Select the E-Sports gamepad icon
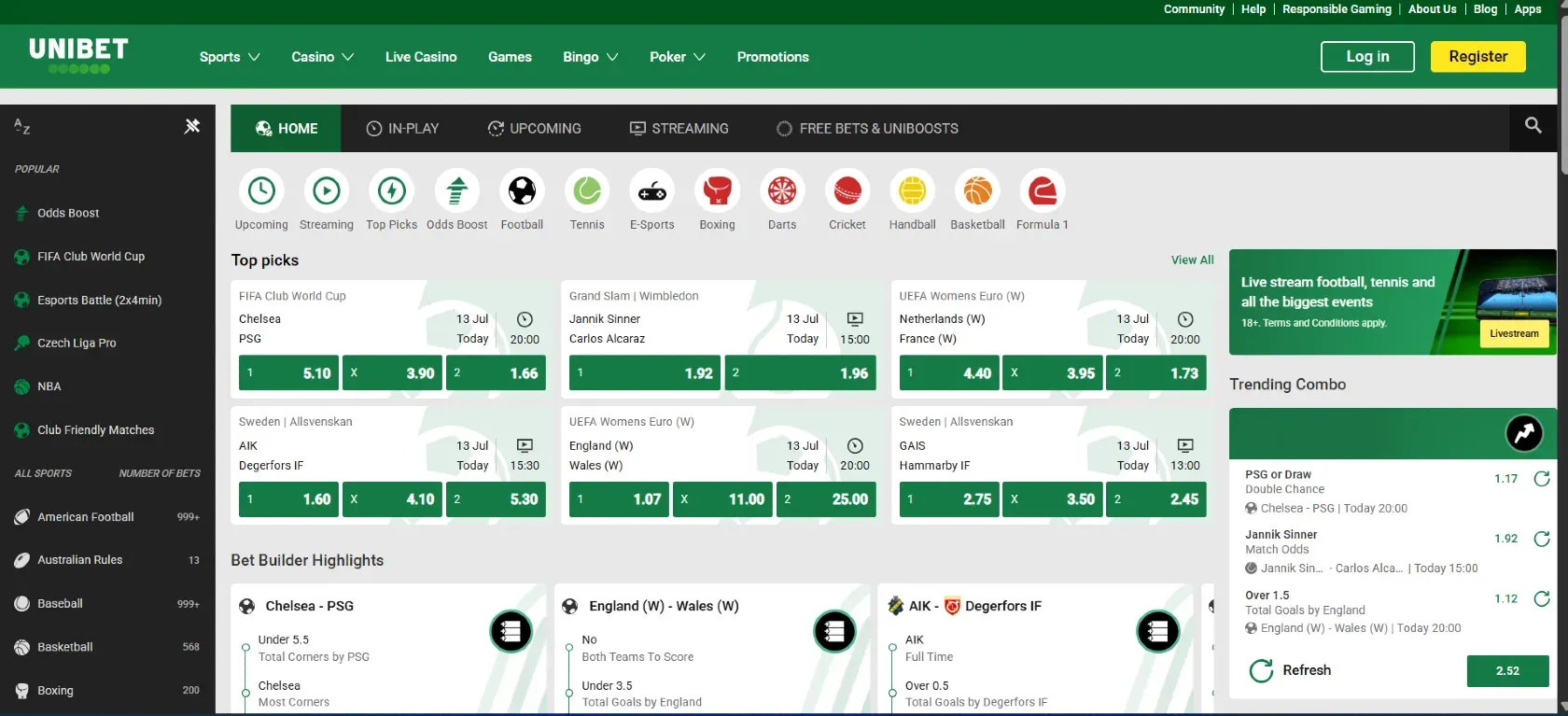The width and height of the screenshot is (1568, 716). coord(652,190)
